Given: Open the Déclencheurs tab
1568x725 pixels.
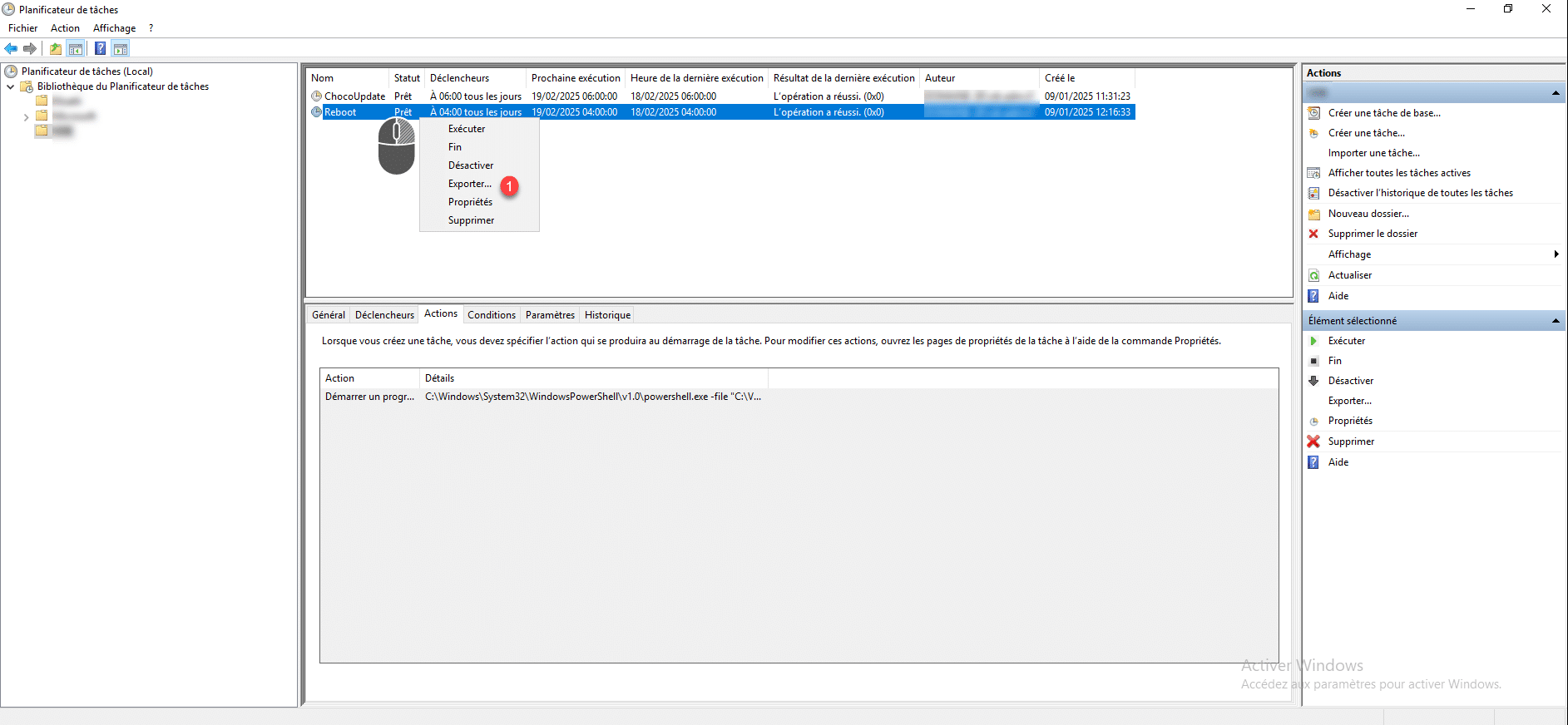Looking at the screenshot, I should point(384,315).
